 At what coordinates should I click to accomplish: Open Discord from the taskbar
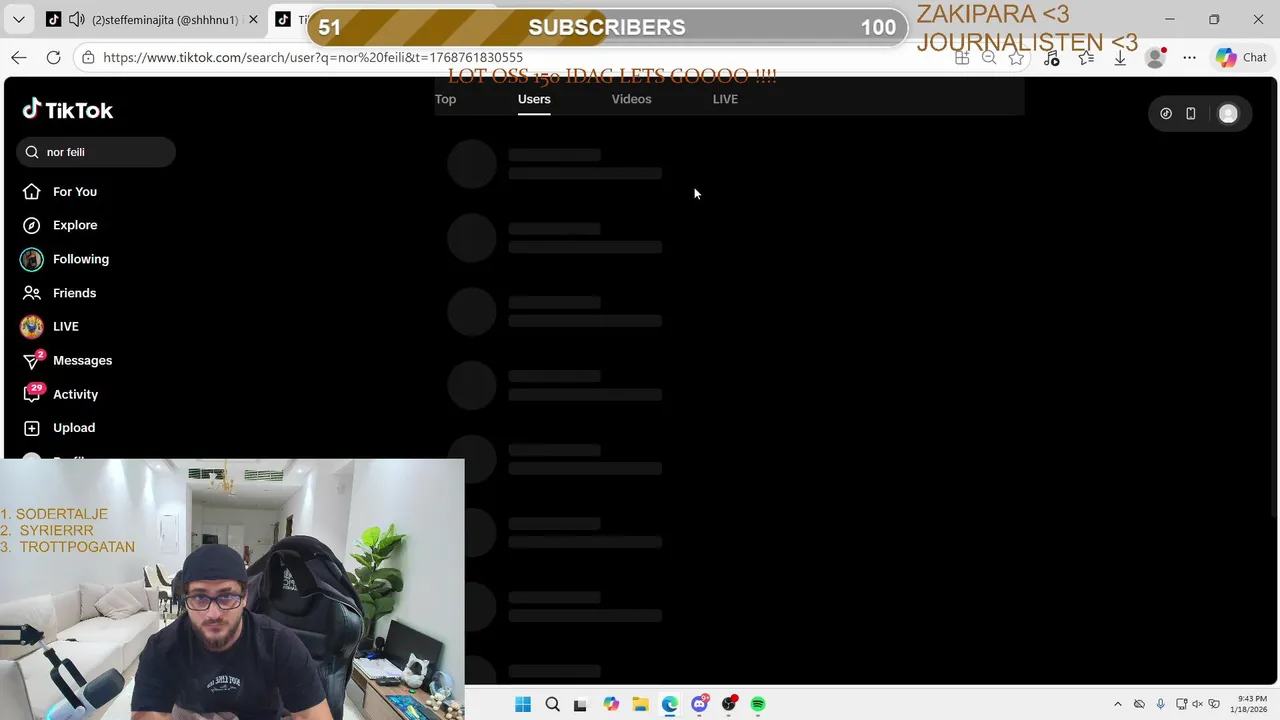click(x=699, y=704)
